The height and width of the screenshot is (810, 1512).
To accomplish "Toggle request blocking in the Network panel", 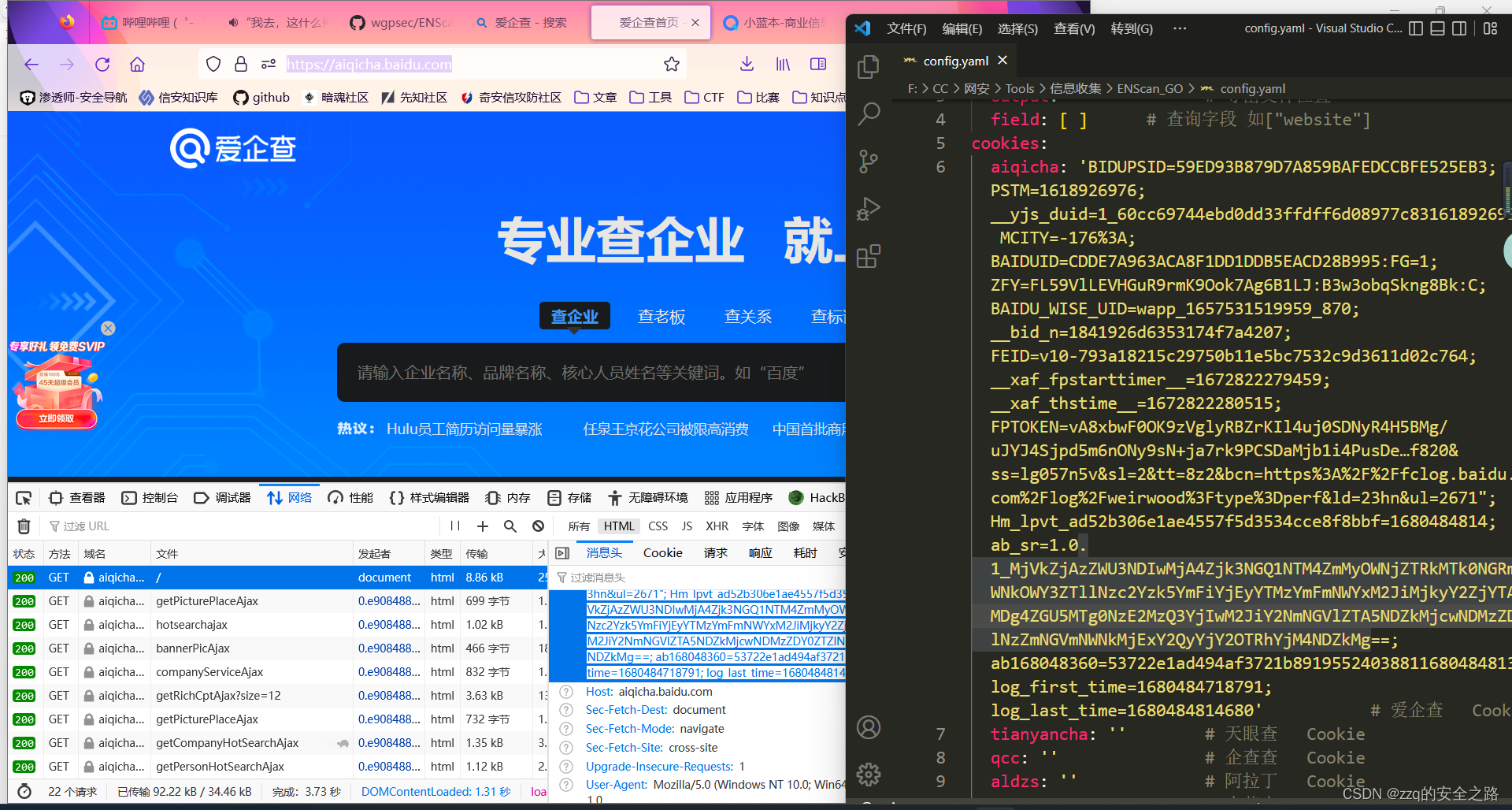I will point(538,526).
